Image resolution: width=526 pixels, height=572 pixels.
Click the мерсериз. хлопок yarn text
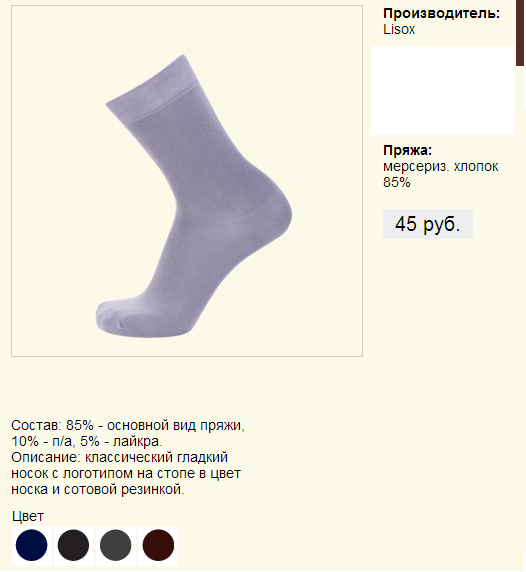[440, 166]
